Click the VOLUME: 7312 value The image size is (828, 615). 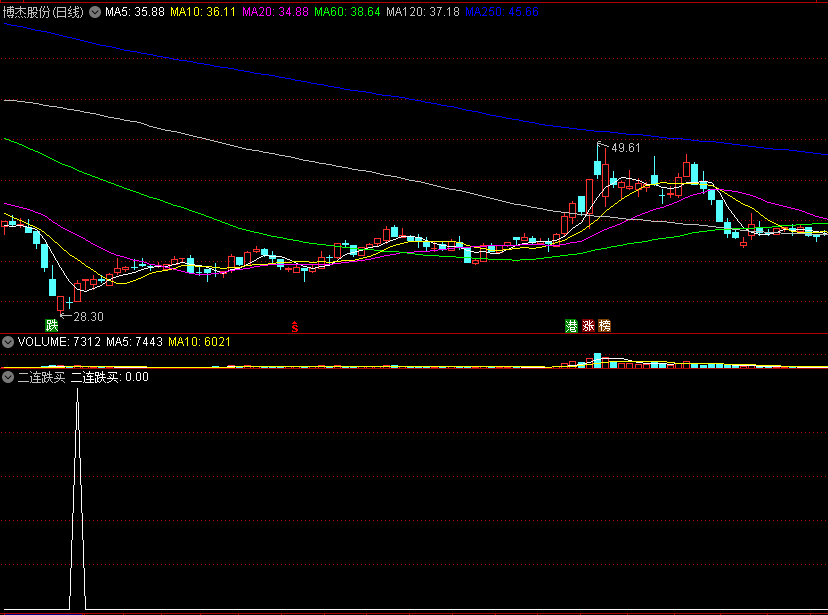coord(59,342)
